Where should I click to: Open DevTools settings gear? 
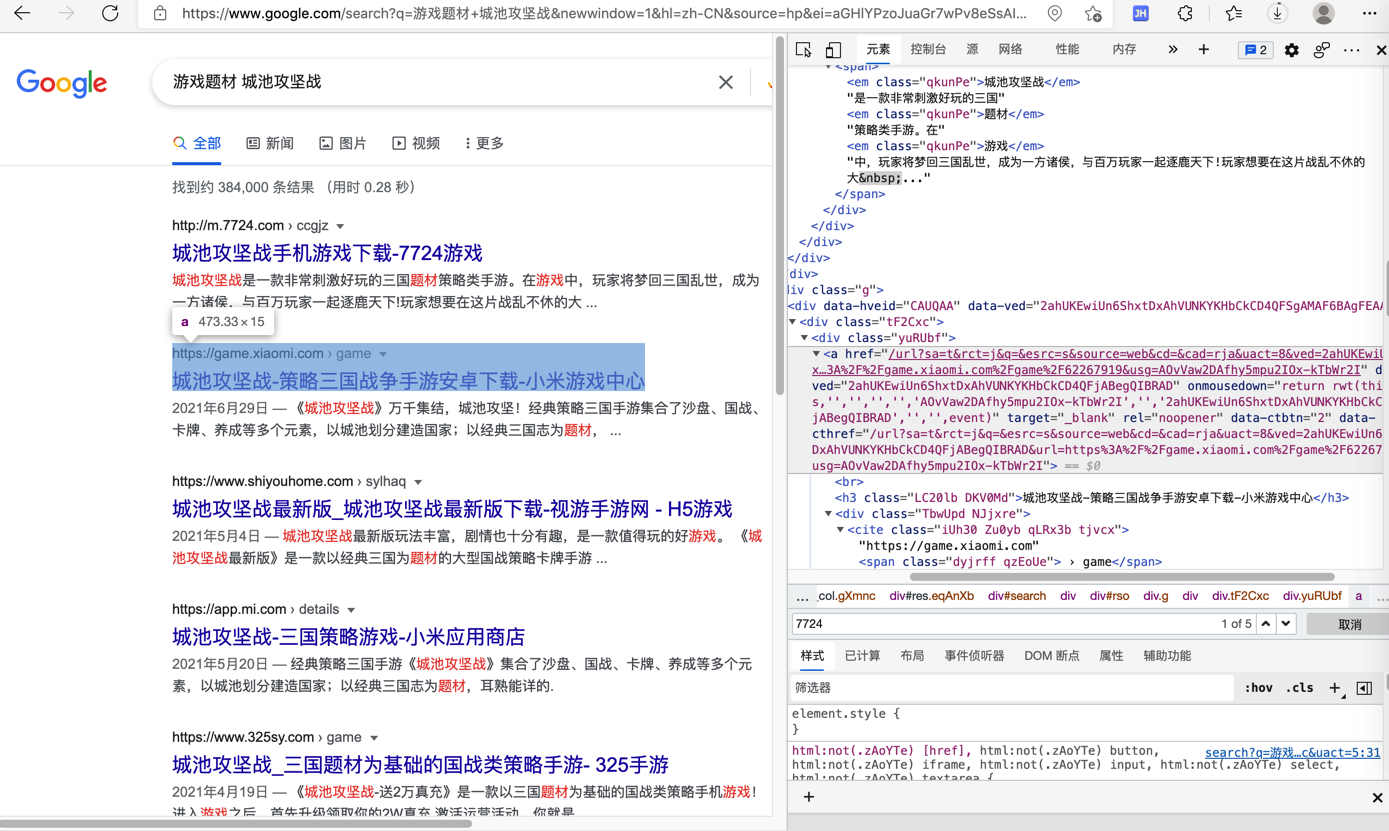(1292, 50)
